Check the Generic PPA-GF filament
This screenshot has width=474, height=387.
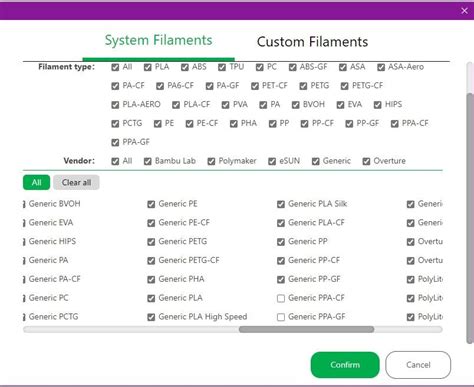coord(281,317)
